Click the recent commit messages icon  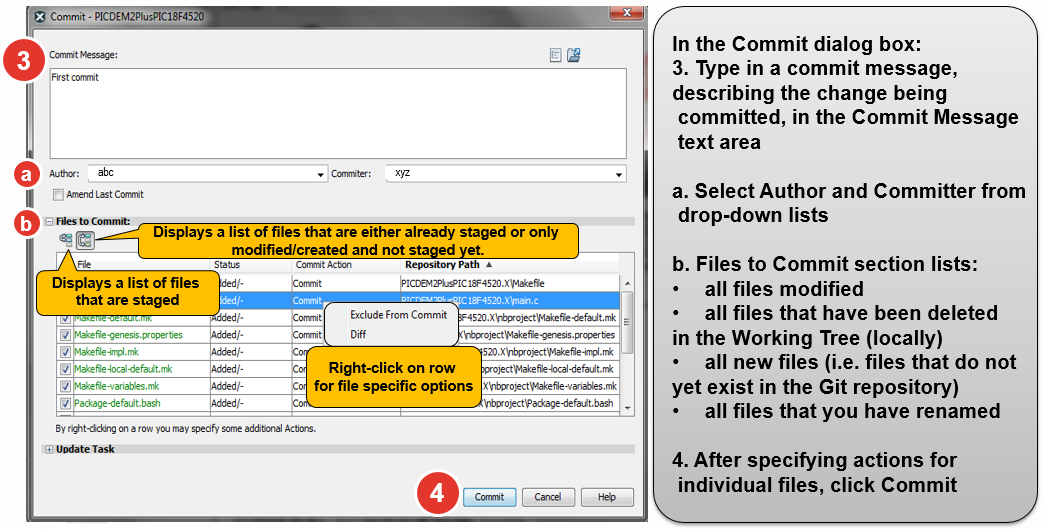(x=556, y=56)
